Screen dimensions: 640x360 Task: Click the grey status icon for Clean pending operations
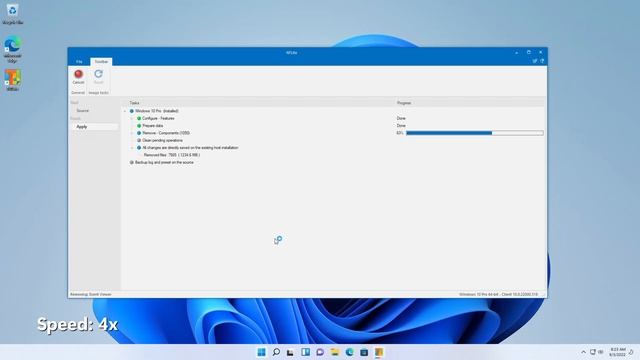139,140
